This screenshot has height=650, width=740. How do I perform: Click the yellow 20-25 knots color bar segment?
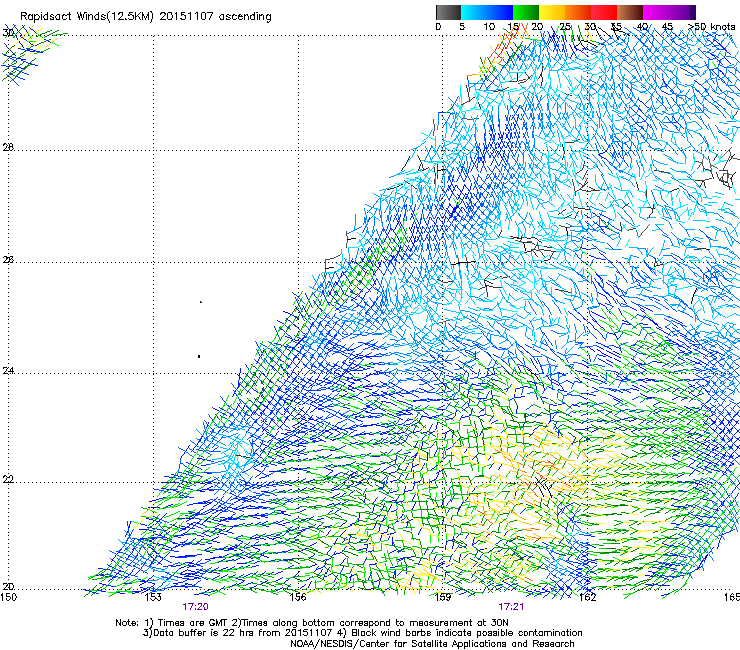(x=552, y=12)
